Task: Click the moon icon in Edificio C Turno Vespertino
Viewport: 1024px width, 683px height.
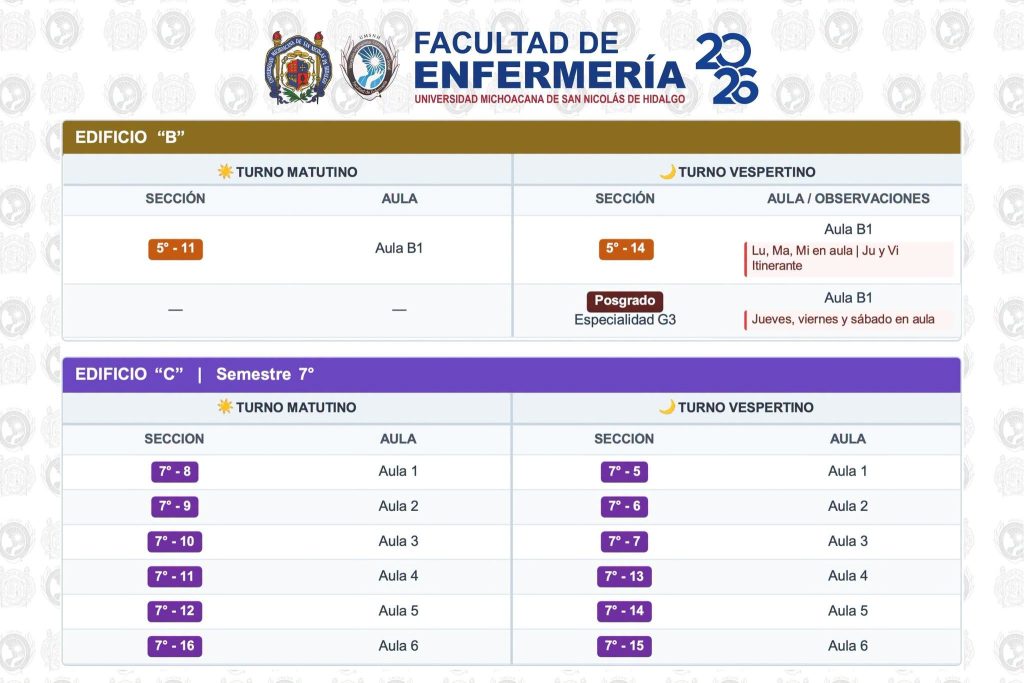Action: pos(667,407)
